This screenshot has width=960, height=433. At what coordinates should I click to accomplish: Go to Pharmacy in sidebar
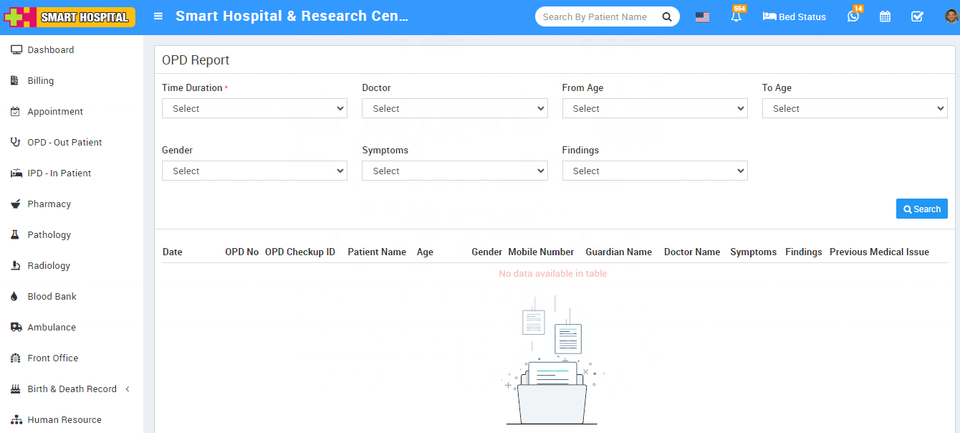49,204
